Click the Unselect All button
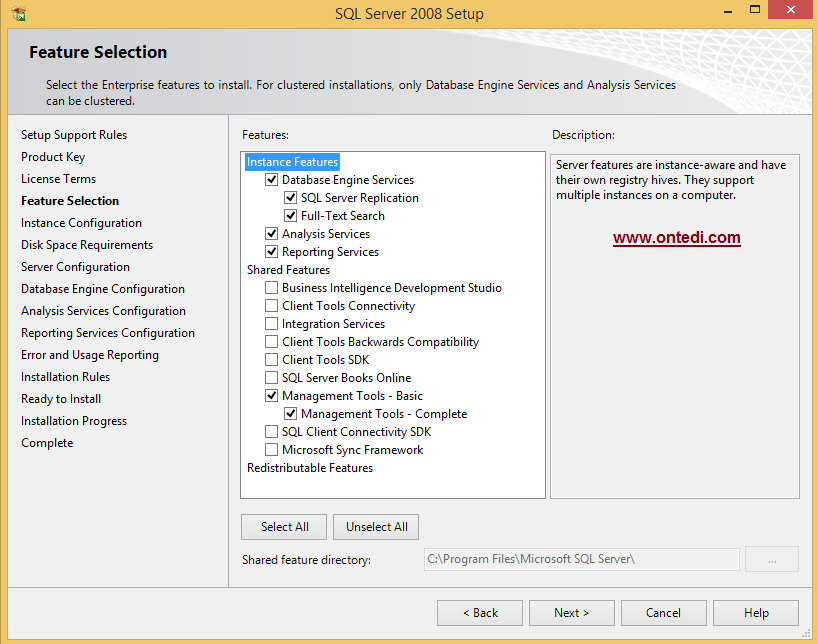The width and height of the screenshot is (818, 644). pyautogui.click(x=376, y=527)
